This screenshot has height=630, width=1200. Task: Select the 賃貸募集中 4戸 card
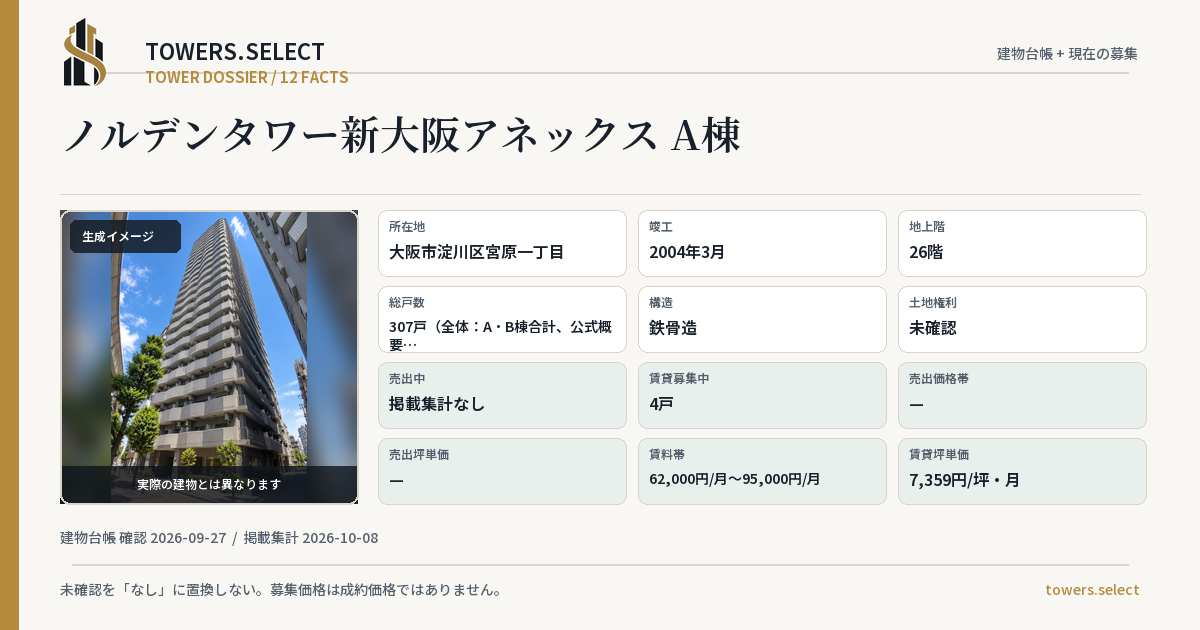point(762,395)
